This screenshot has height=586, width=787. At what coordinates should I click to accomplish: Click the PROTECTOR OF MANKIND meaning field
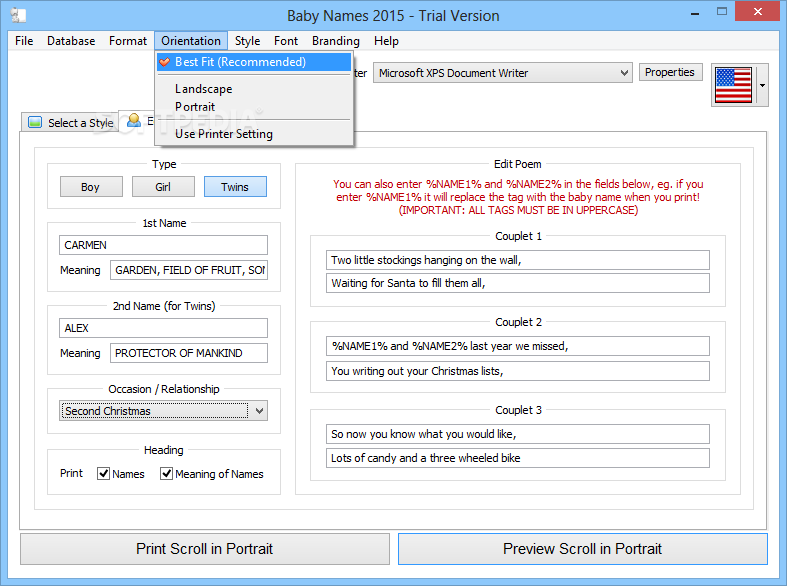(x=189, y=353)
